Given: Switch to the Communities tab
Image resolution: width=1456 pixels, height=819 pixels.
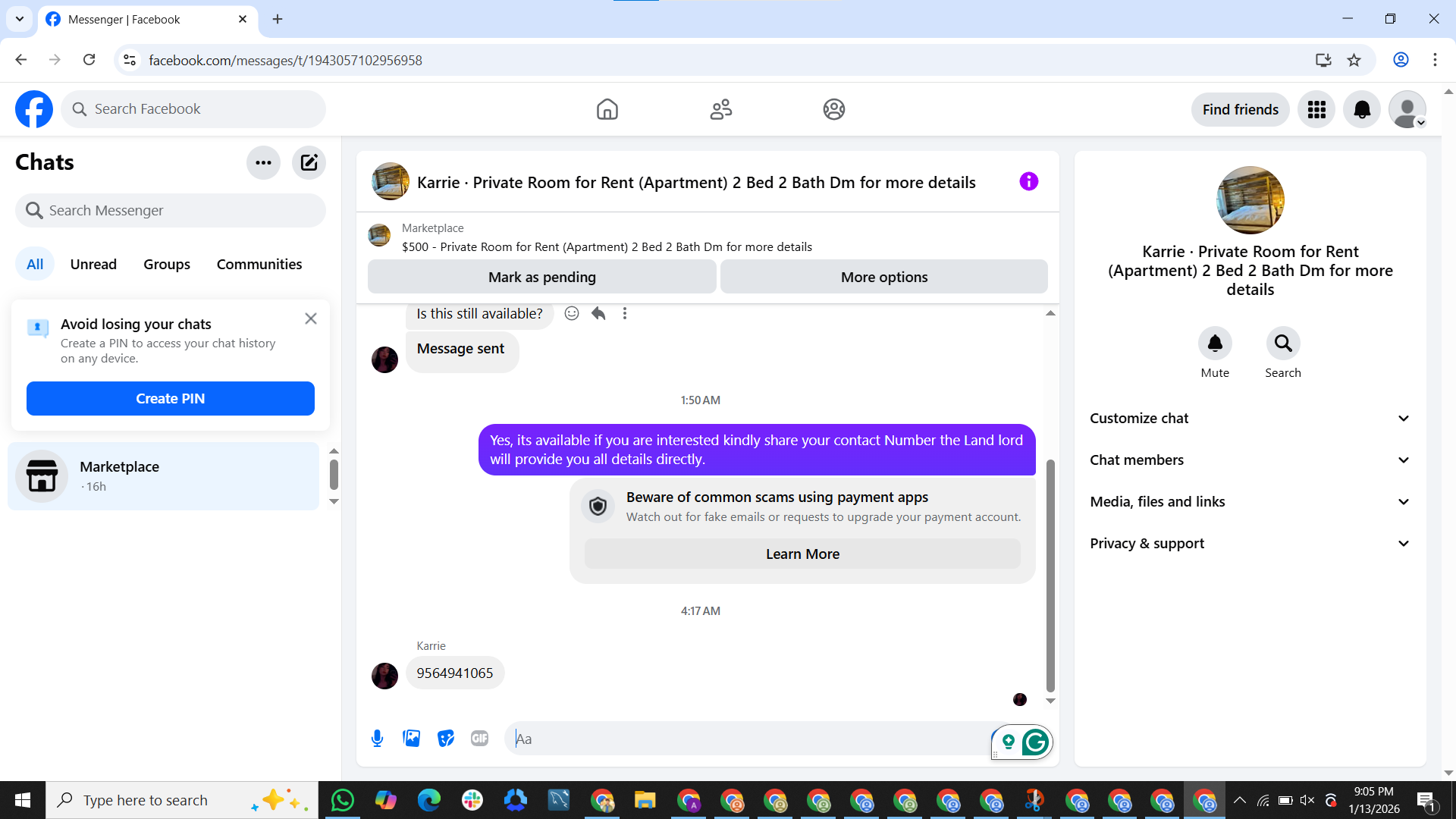Looking at the screenshot, I should click(259, 264).
